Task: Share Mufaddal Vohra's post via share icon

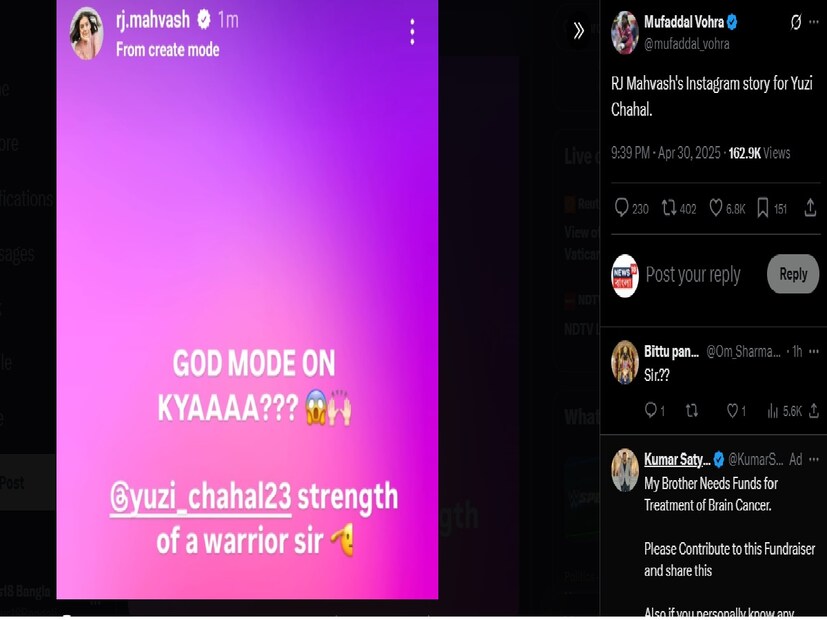Action: [810, 208]
